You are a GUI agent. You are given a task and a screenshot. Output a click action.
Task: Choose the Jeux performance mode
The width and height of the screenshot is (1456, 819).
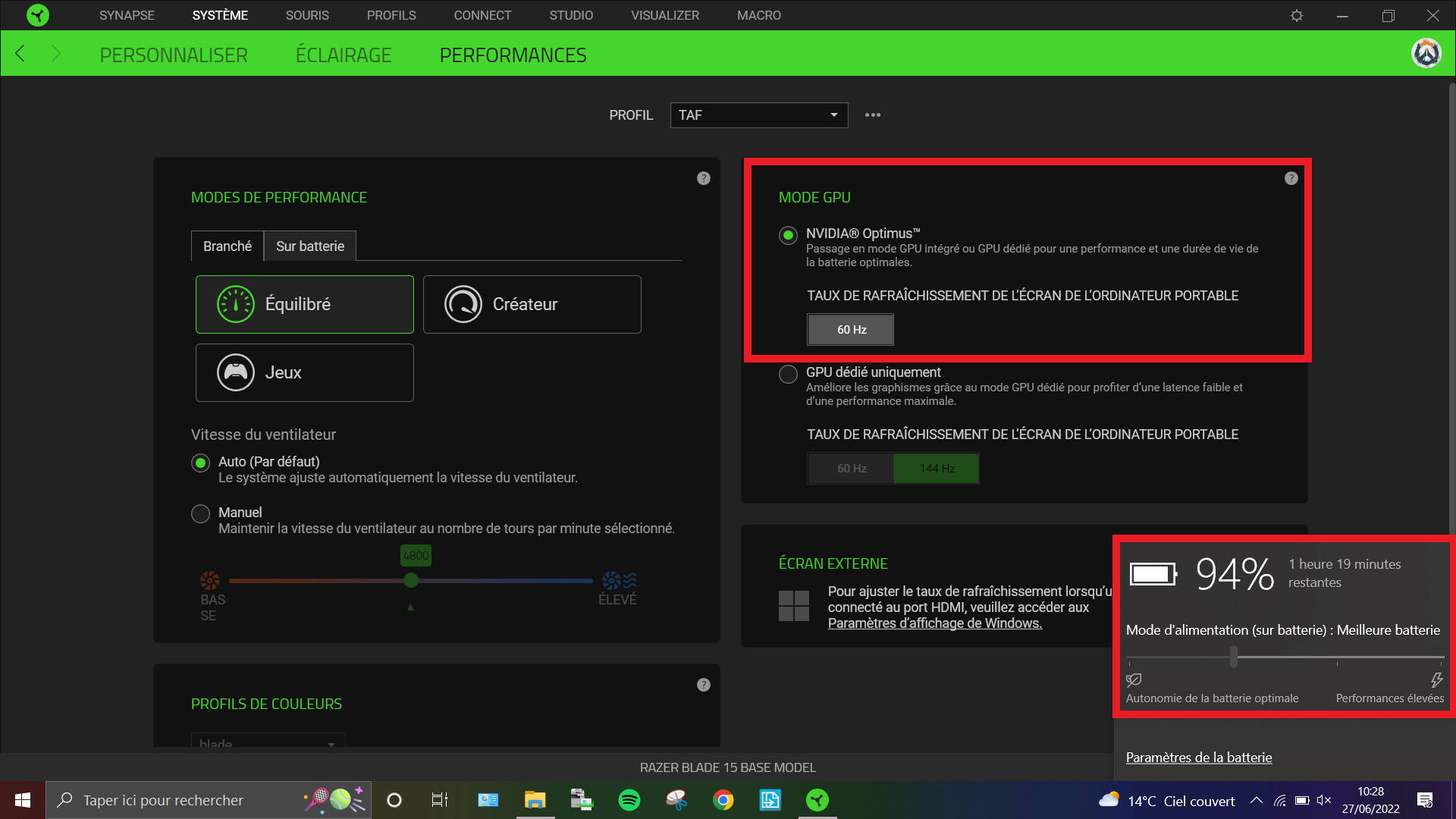(x=305, y=372)
